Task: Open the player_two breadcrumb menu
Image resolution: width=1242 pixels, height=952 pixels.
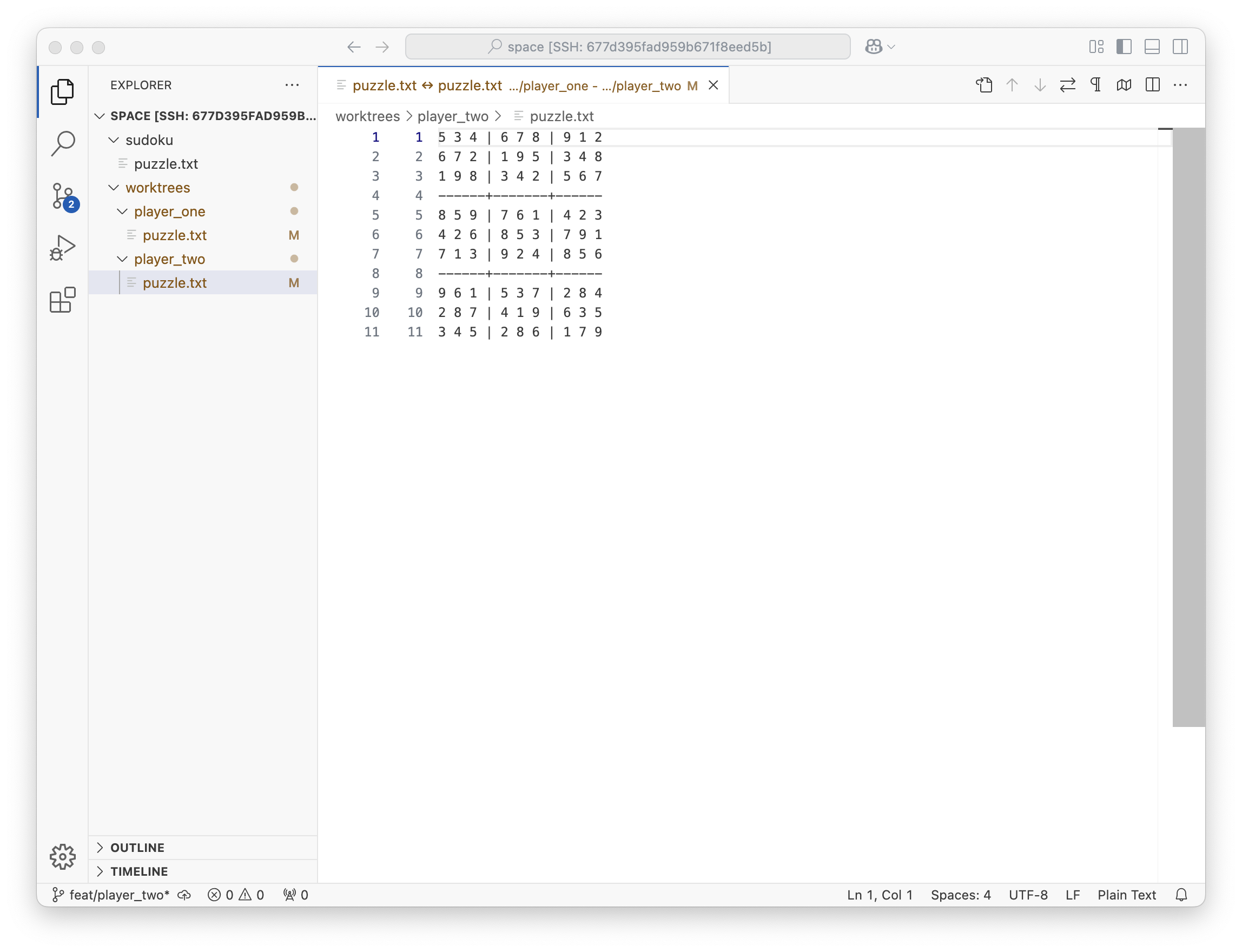Action: [x=453, y=116]
